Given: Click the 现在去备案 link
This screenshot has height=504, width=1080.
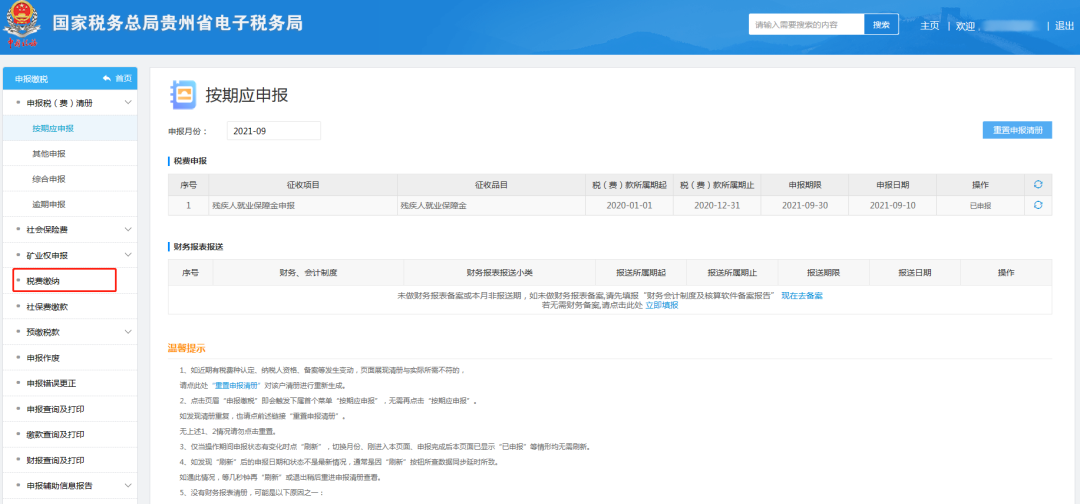Looking at the screenshot, I should point(802,295).
